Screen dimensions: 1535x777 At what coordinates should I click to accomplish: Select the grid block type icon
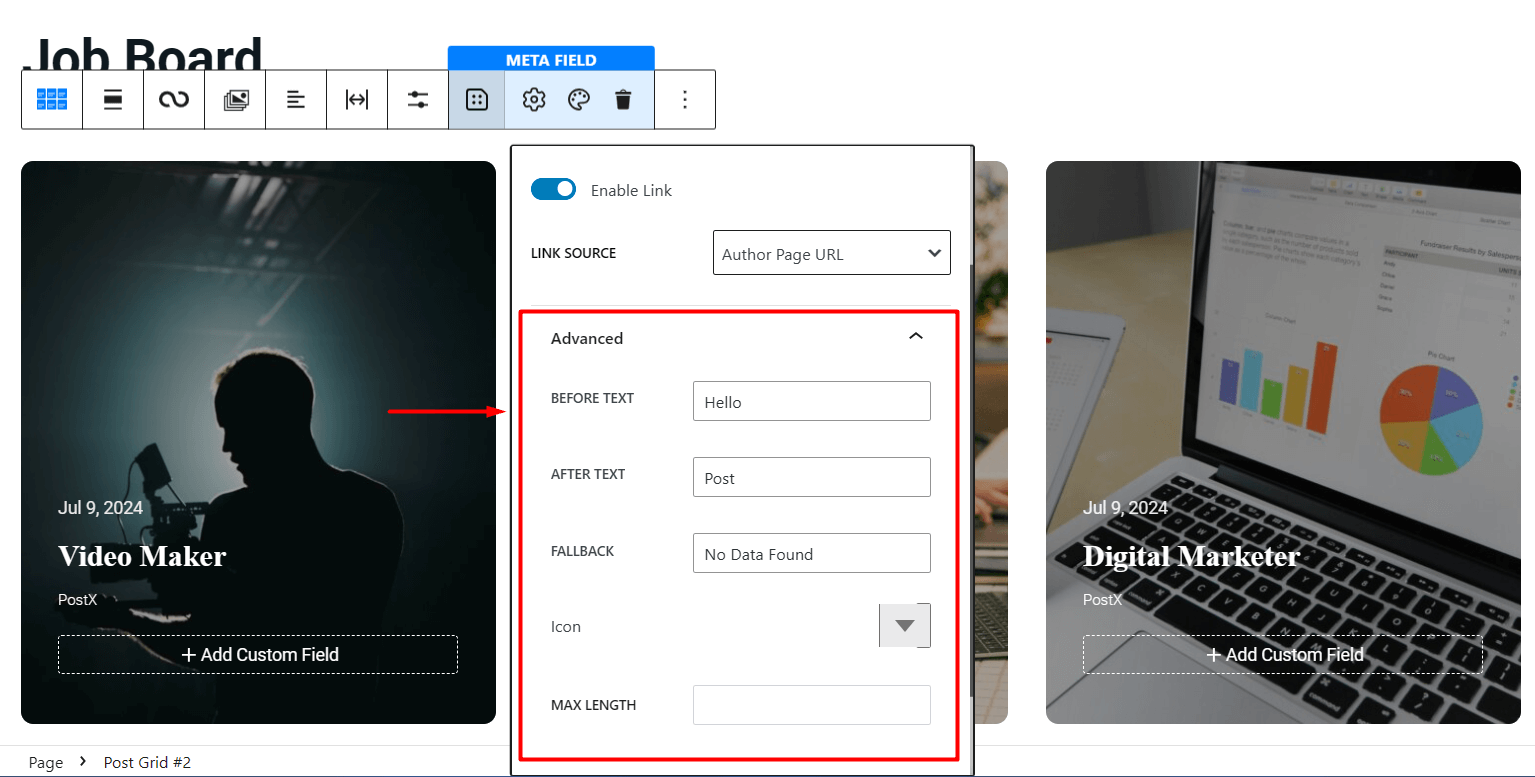click(51, 99)
